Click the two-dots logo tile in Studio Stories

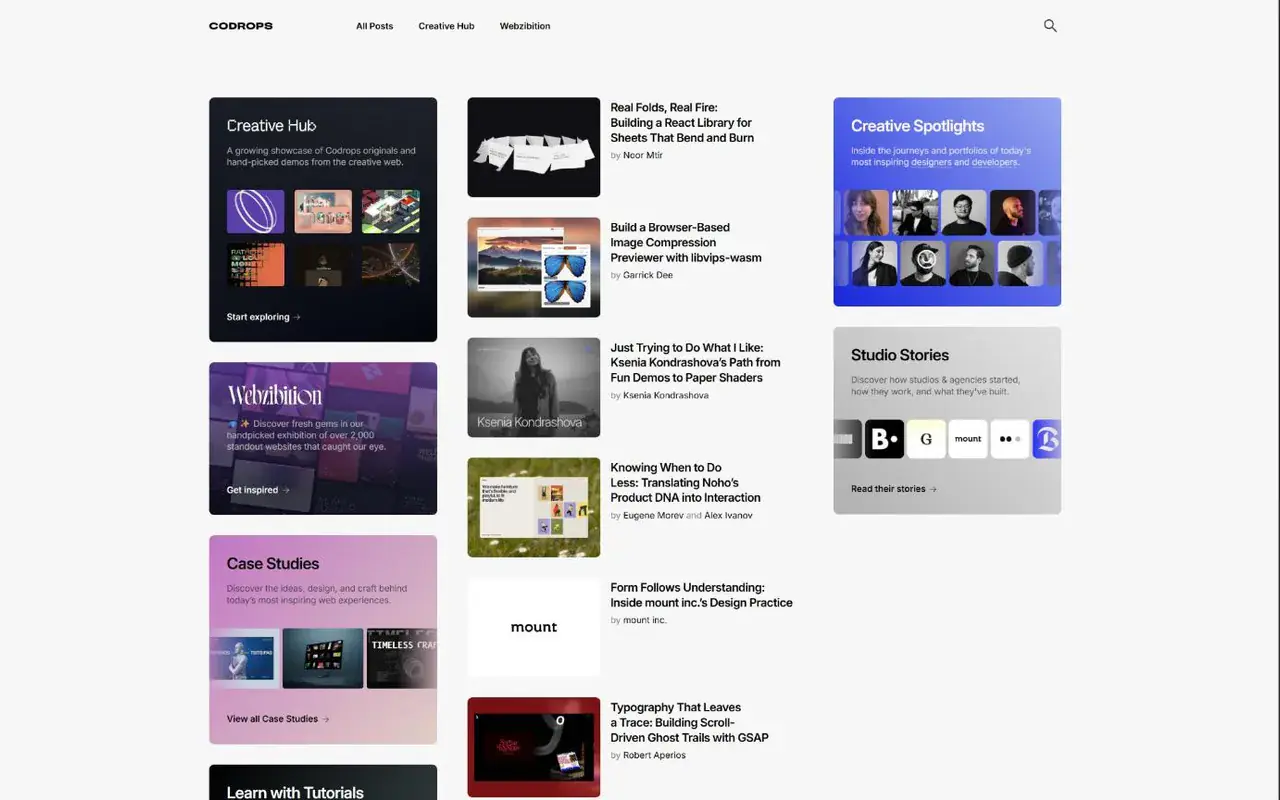click(x=1010, y=439)
